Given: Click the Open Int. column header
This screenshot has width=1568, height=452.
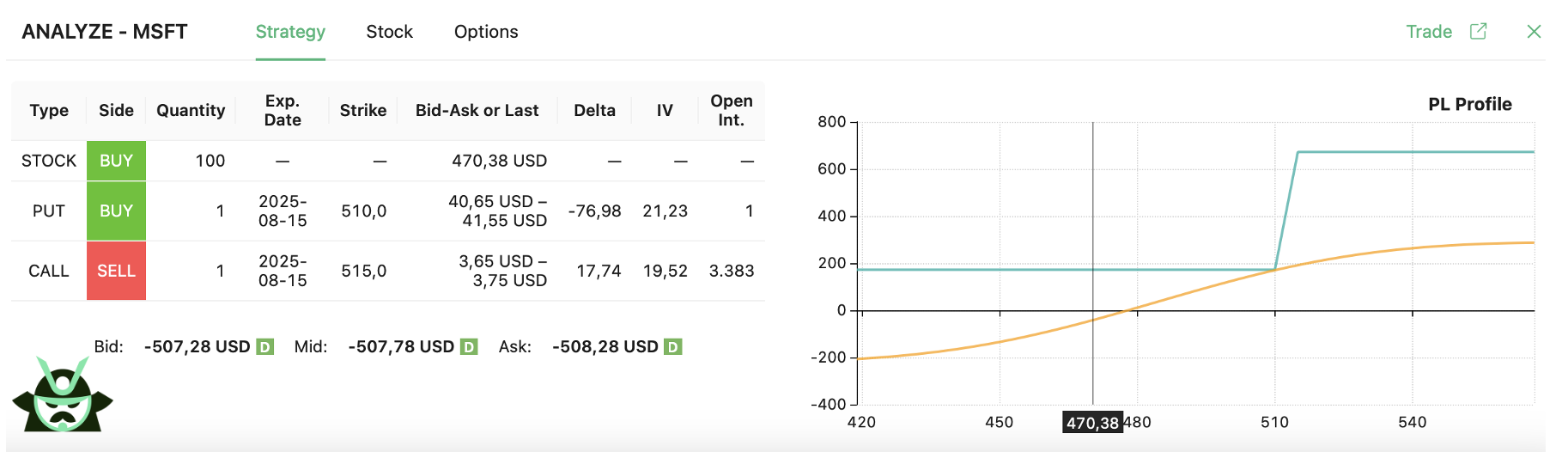Looking at the screenshot, I should point(731,110).
